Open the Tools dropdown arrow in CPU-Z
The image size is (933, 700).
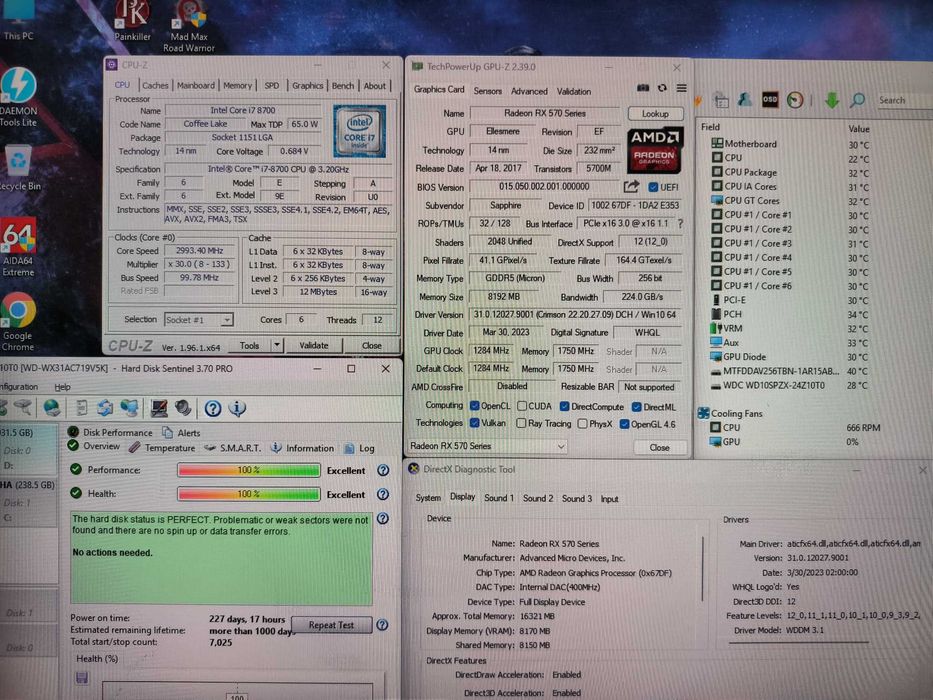pyautogui.click(x=277, y=345)
